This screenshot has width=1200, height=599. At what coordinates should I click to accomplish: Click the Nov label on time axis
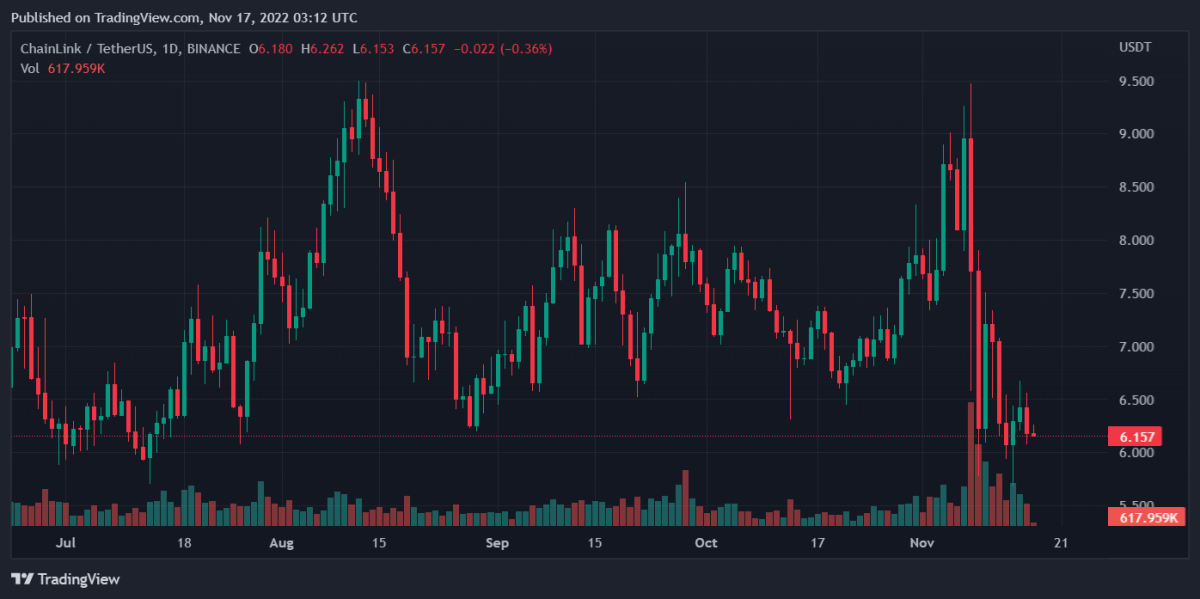pyautogui.click(x=922, y=543)
